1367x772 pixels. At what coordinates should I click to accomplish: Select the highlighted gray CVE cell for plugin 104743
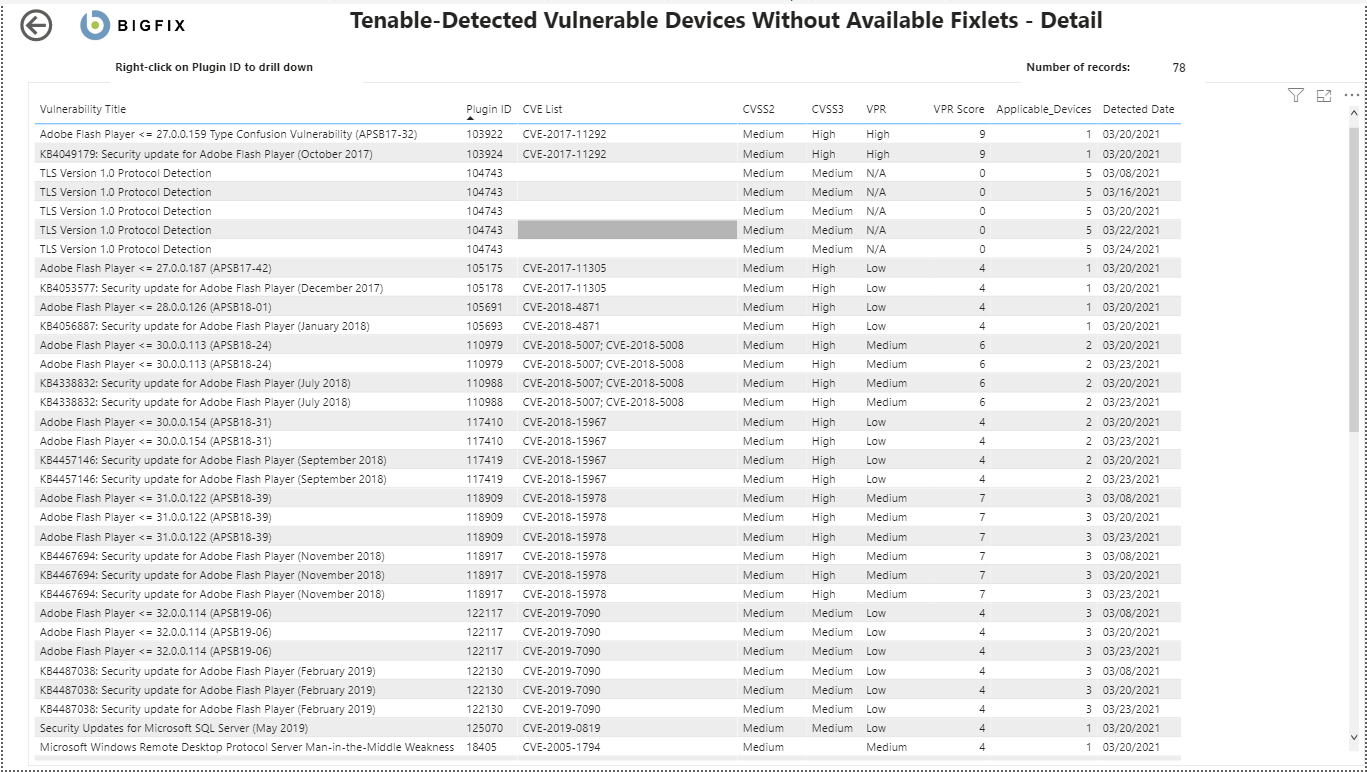(x=627, y=230)
